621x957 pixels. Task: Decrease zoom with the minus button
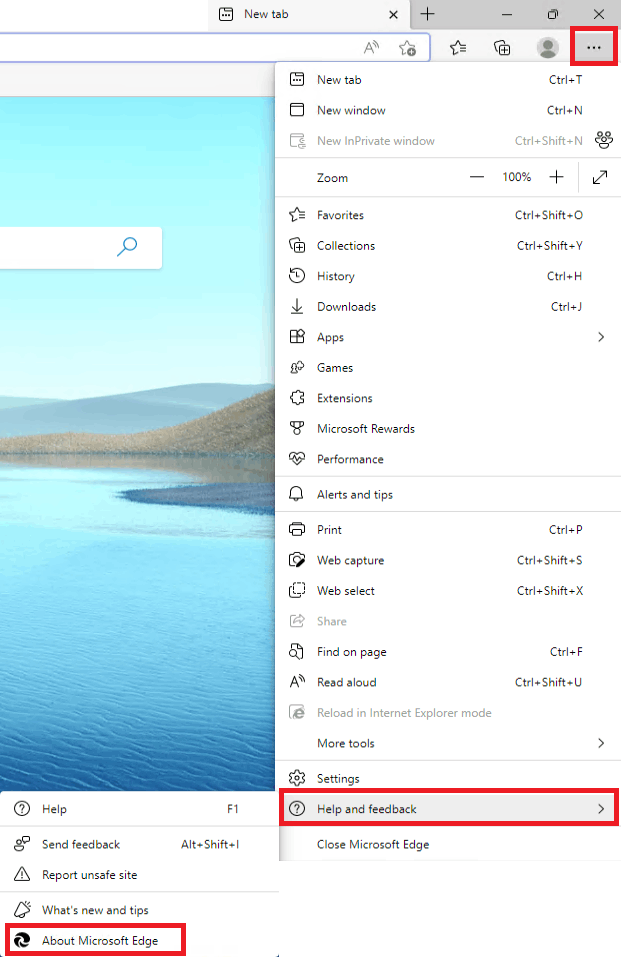click(477, 177)
